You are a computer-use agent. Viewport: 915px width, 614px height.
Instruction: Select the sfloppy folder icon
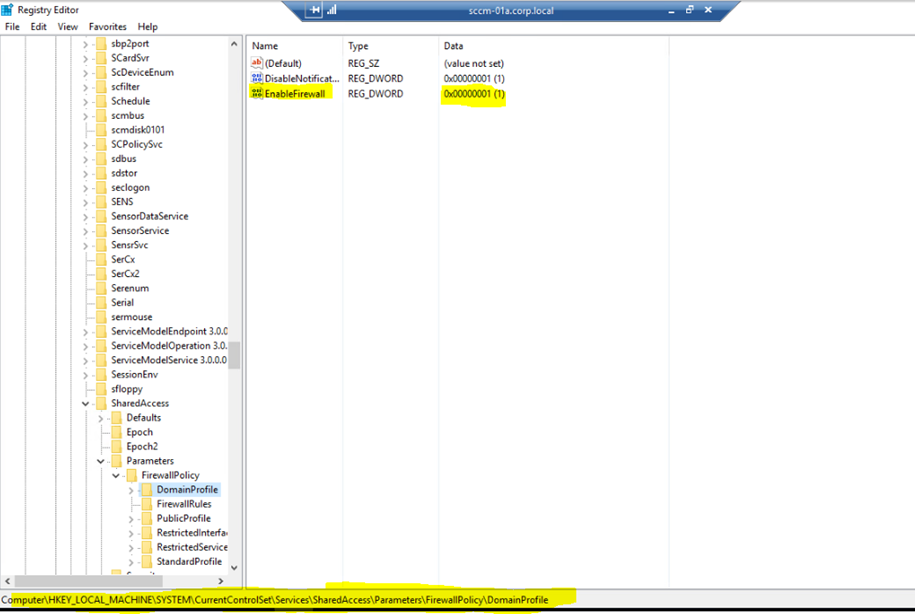pyautogui.click(x=102, y=389)
